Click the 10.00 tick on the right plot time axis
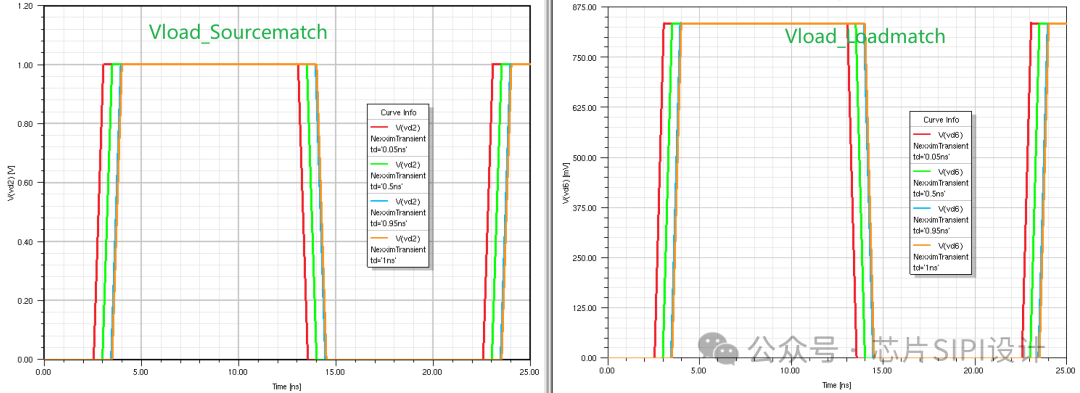The image size is (1080, 393). point(789,370)
